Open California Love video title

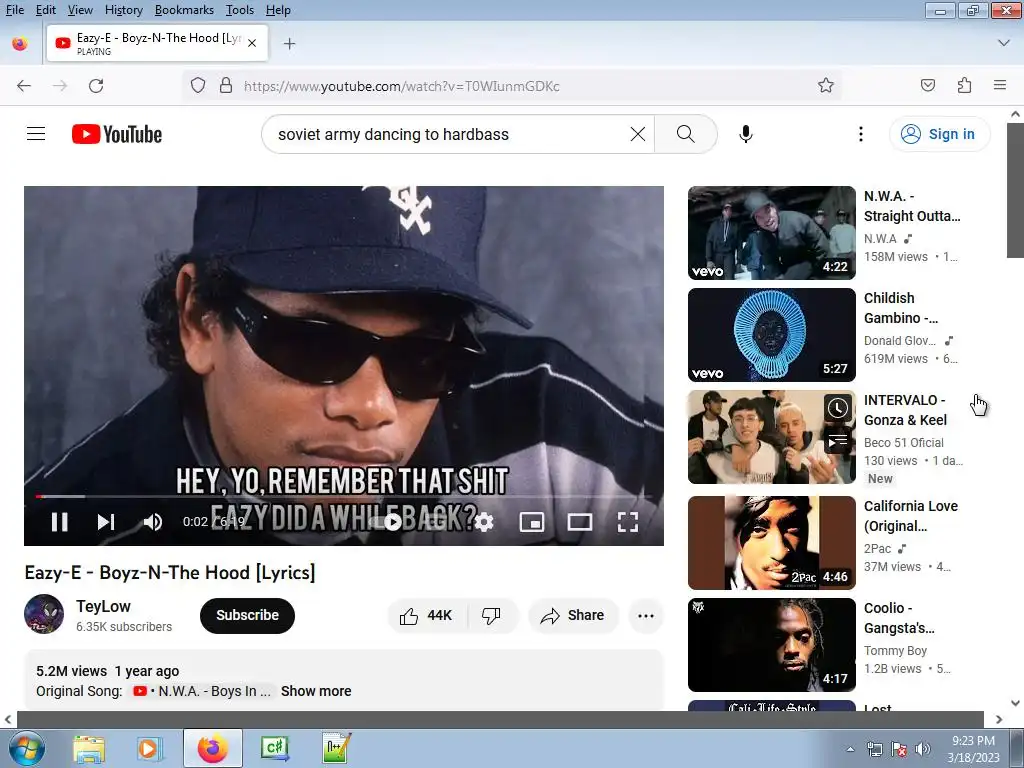[910, 516]
